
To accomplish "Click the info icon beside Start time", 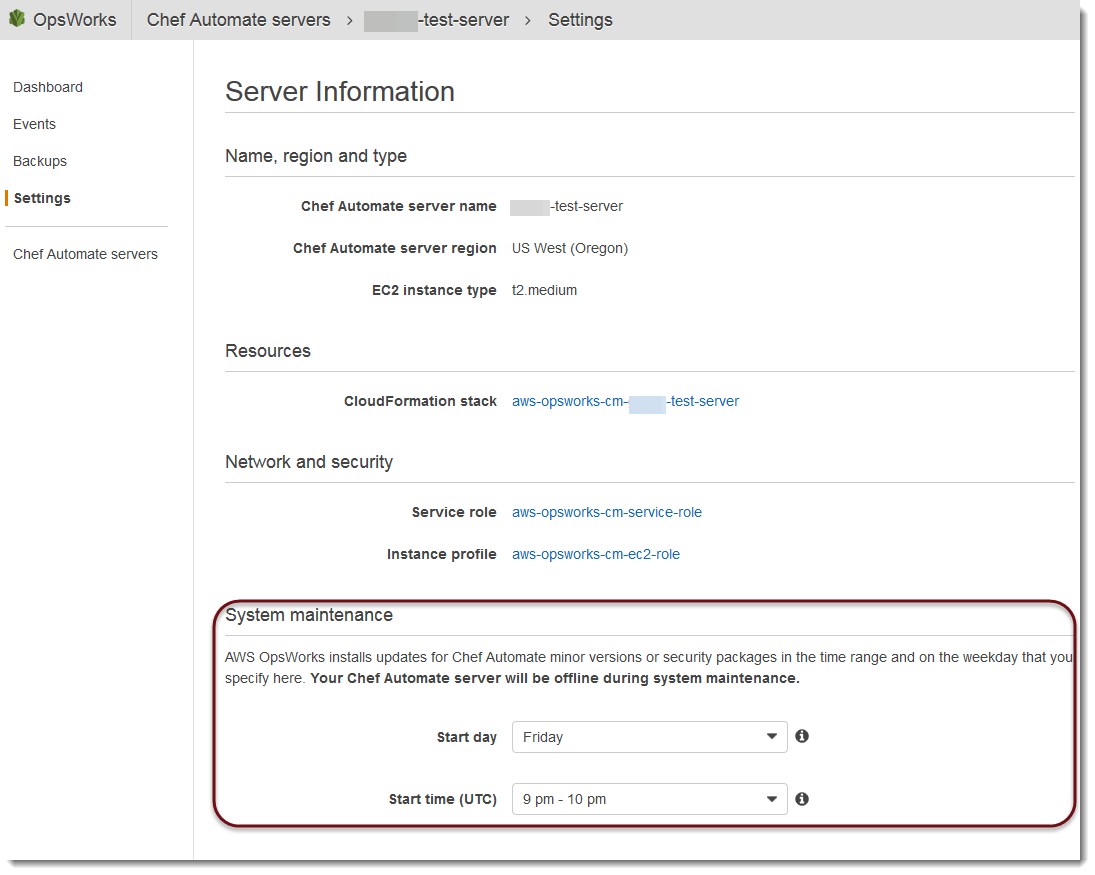I will pos(802,799).
